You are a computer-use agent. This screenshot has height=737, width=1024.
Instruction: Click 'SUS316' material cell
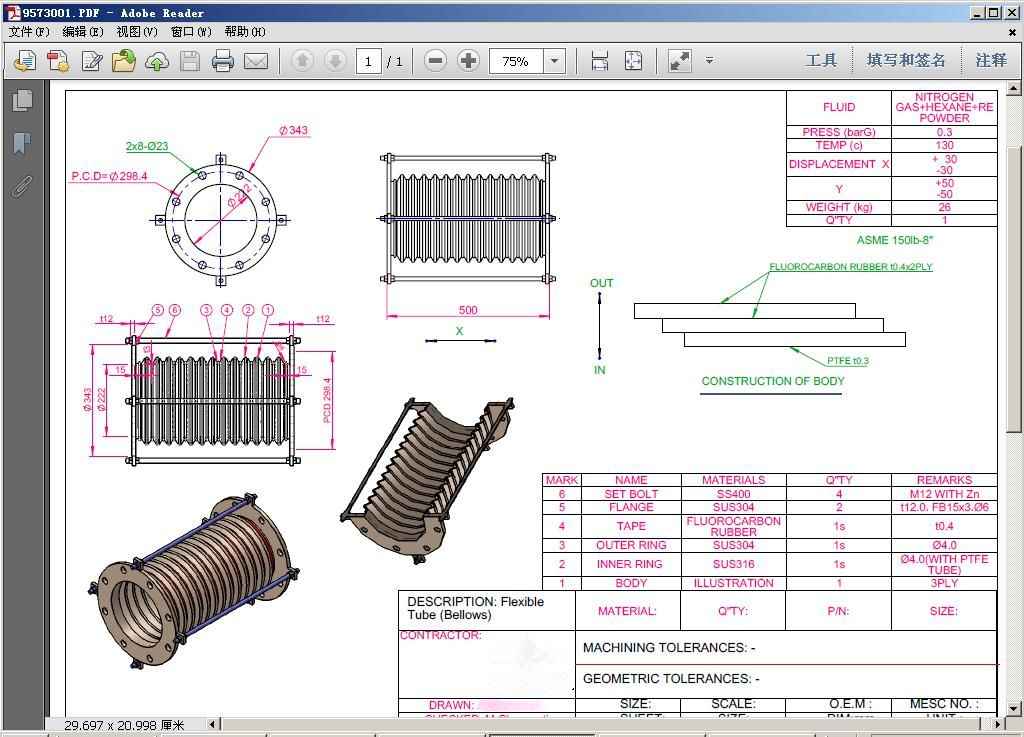point(733,564)
